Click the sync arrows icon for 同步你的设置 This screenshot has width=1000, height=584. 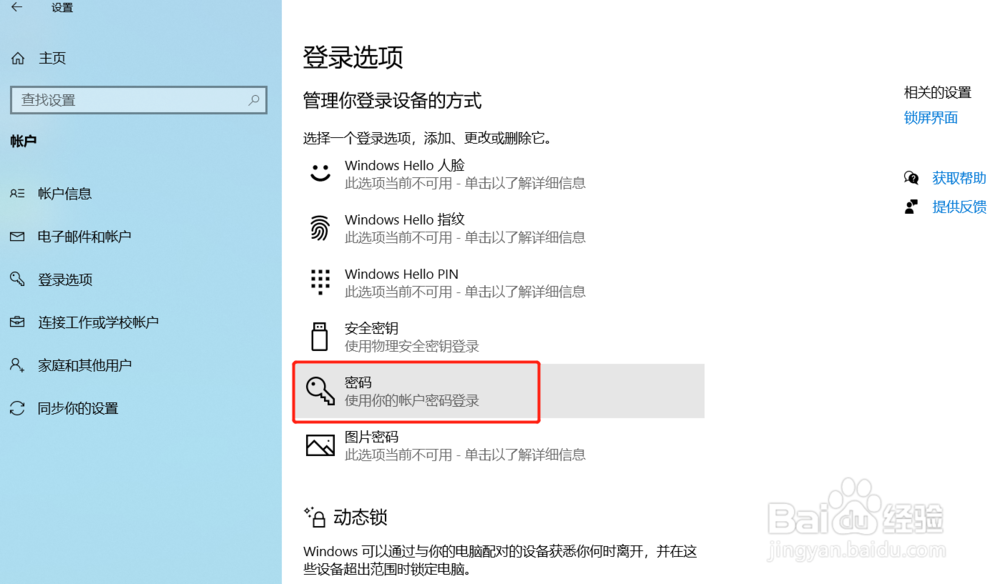click(17, 408)
